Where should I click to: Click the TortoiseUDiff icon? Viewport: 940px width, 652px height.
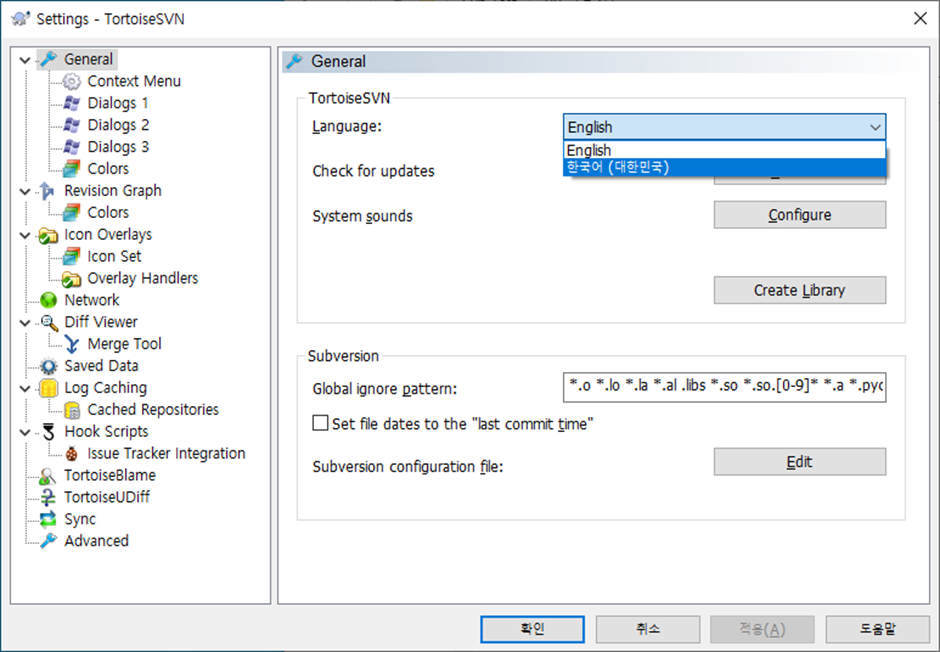coord(48,497)
